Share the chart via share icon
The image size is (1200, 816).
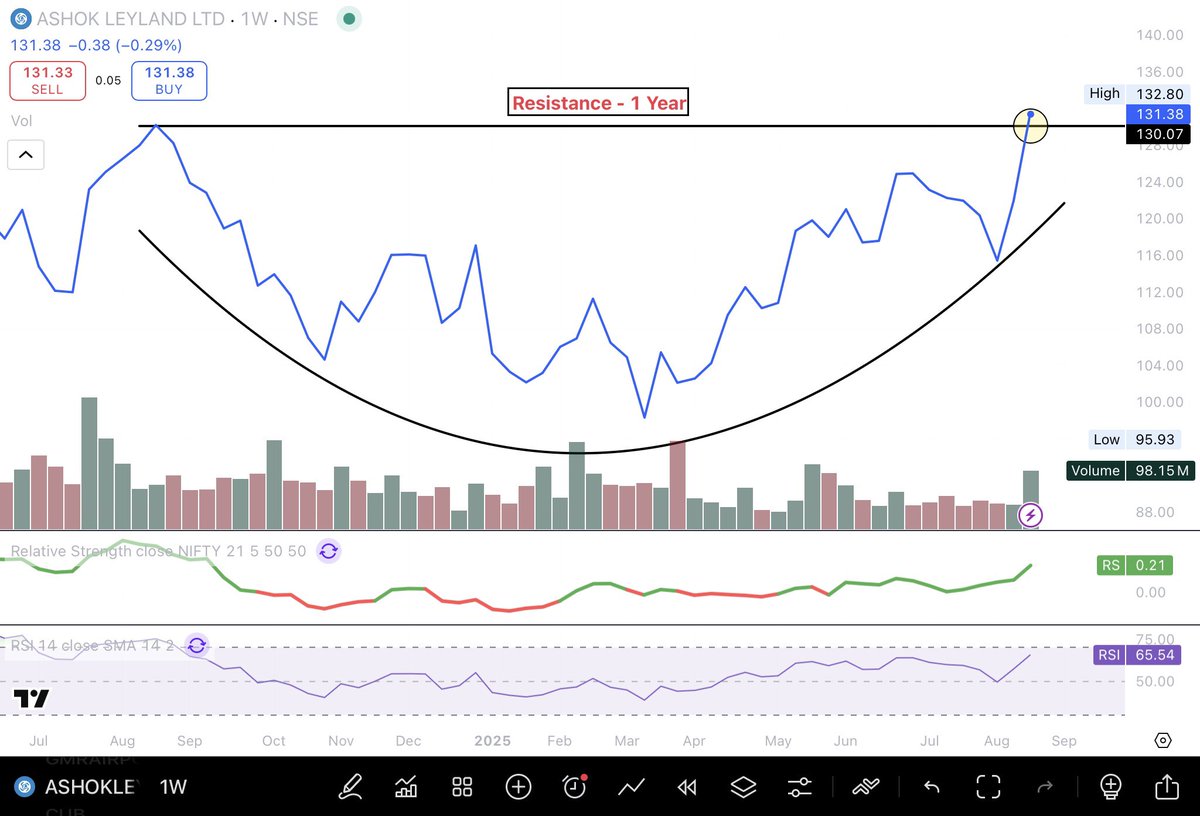[x=1167, y=785]
